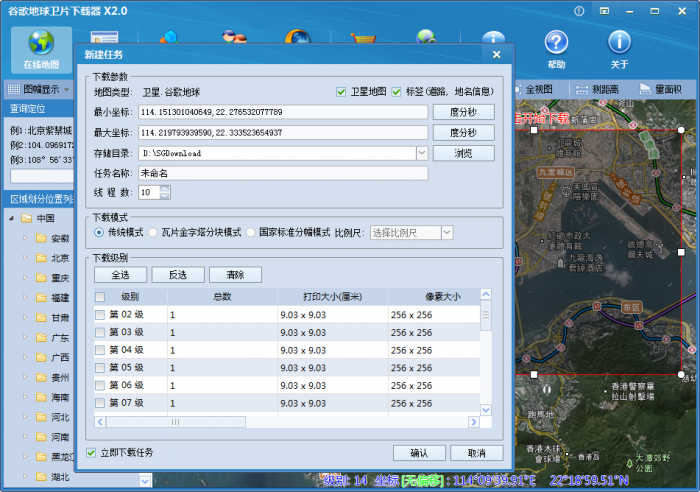Image resolution: width=700 pixels, height=492 pixels.
Task: Select the 量面积 area tool
Action: pyautogui.click(x=661, y=89)
